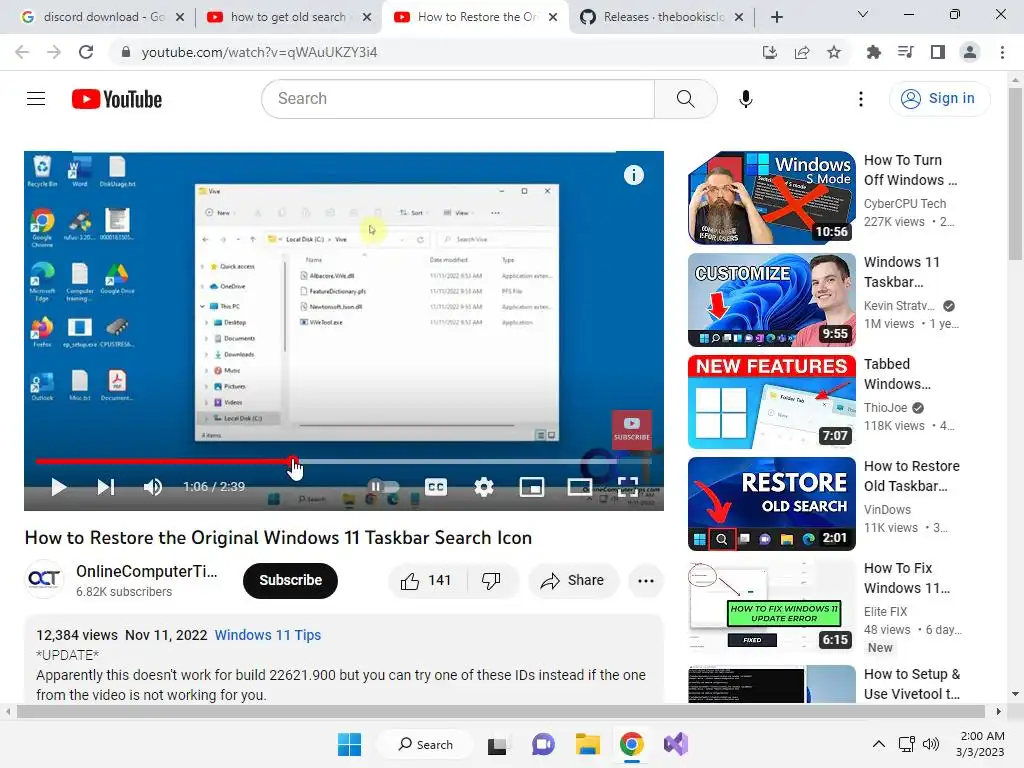
Task: Toggle the Chrome side panel
Action: pyautogui.click(x=938, y=52)
